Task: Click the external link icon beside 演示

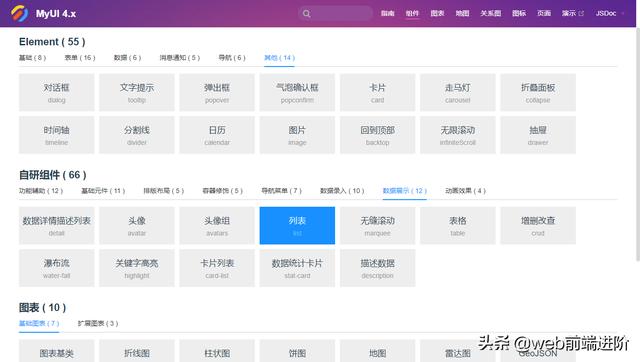Action: point(581,13)
